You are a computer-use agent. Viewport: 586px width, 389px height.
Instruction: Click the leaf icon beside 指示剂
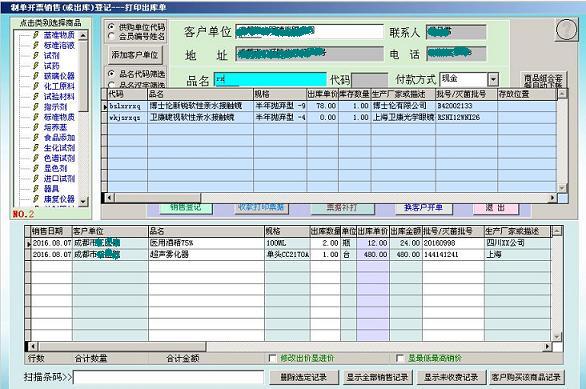[x=36, y=106]
